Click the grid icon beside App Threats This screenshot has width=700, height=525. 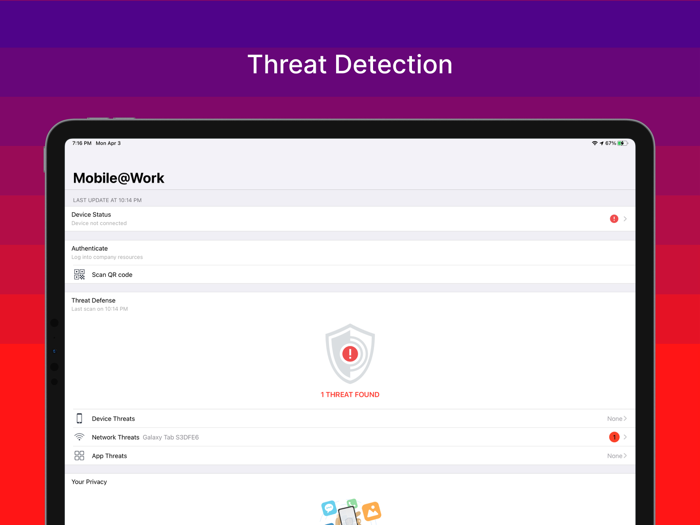click(79, 455)
